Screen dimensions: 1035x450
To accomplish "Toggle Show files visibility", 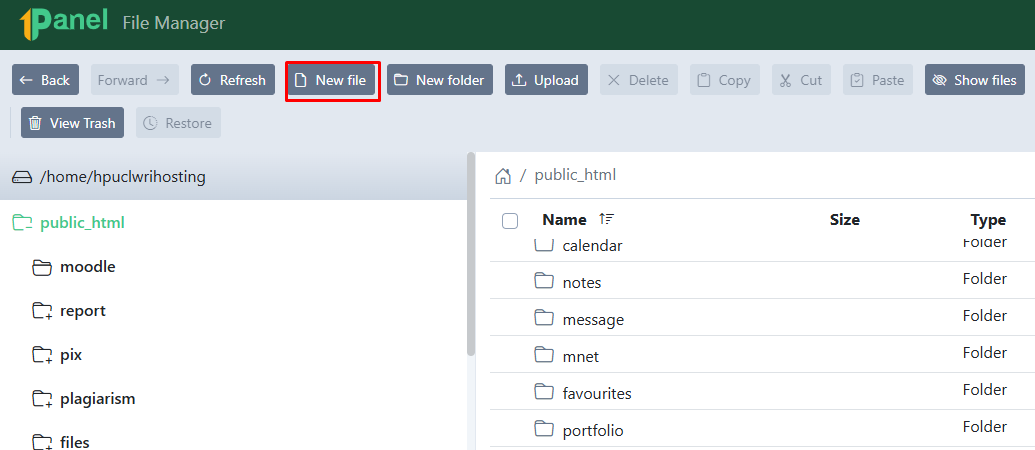I will [974, 80].
